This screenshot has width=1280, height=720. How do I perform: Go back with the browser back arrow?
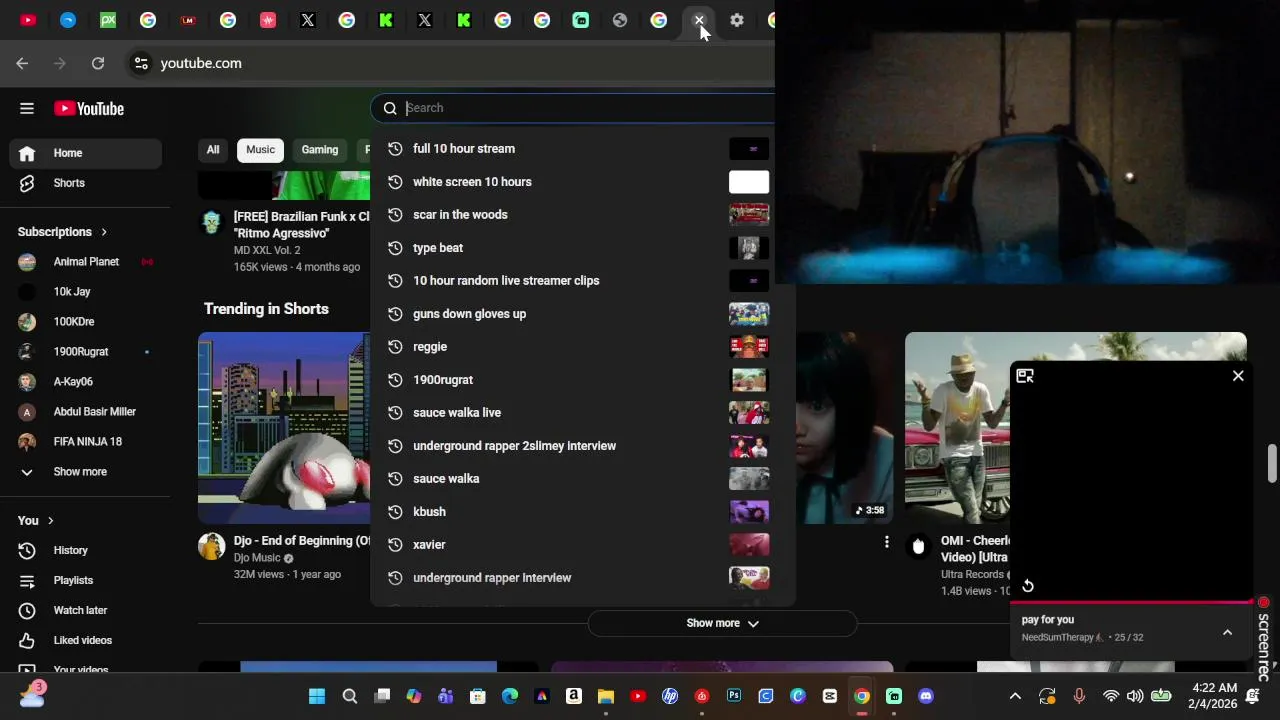[x=22, y=63]
